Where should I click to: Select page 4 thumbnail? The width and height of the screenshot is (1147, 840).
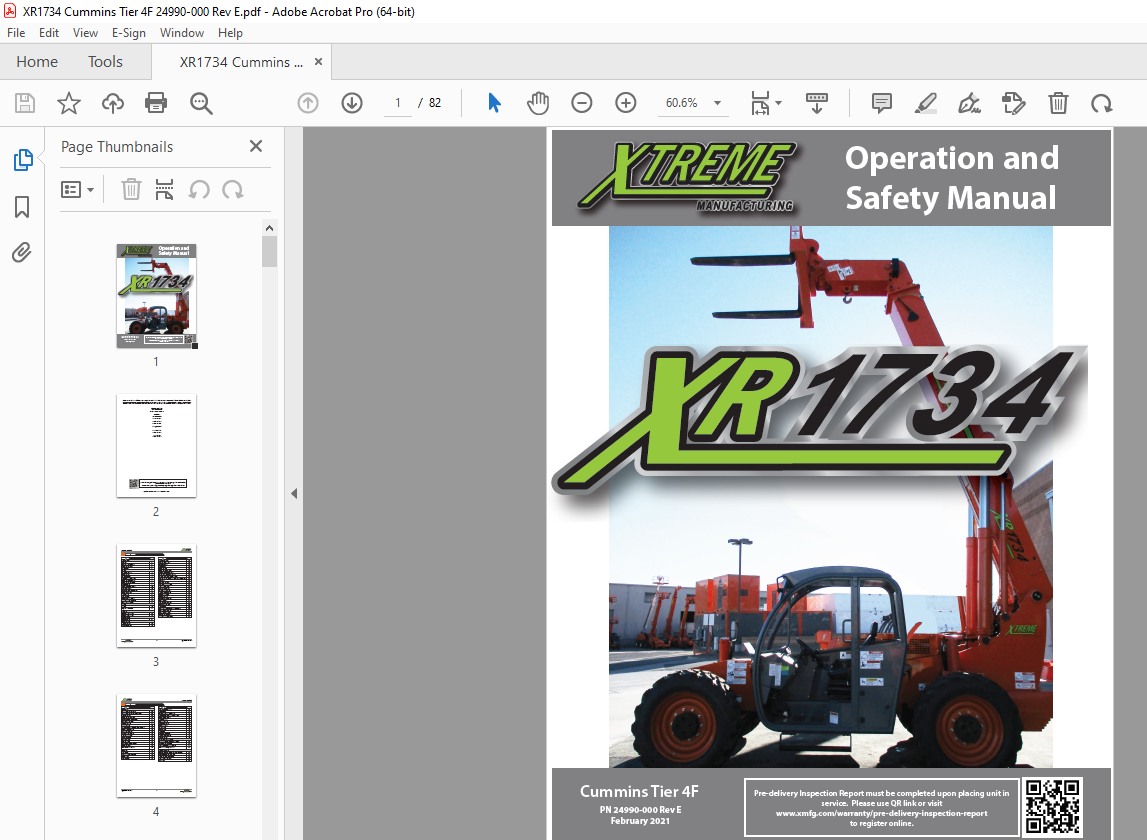157,746
